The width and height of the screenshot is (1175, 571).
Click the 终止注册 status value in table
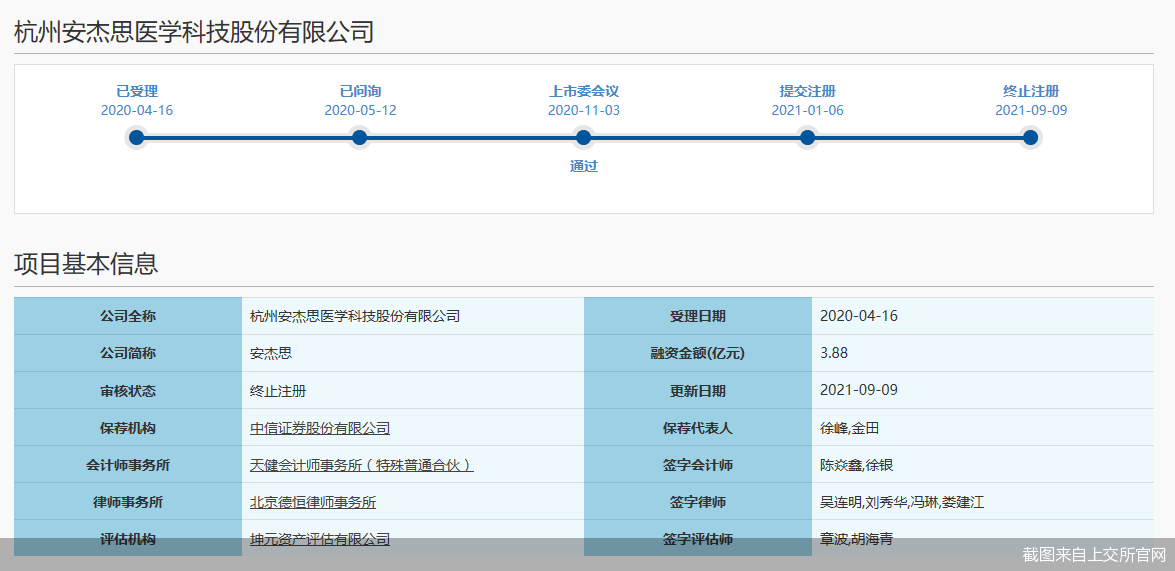pos(278,390)
